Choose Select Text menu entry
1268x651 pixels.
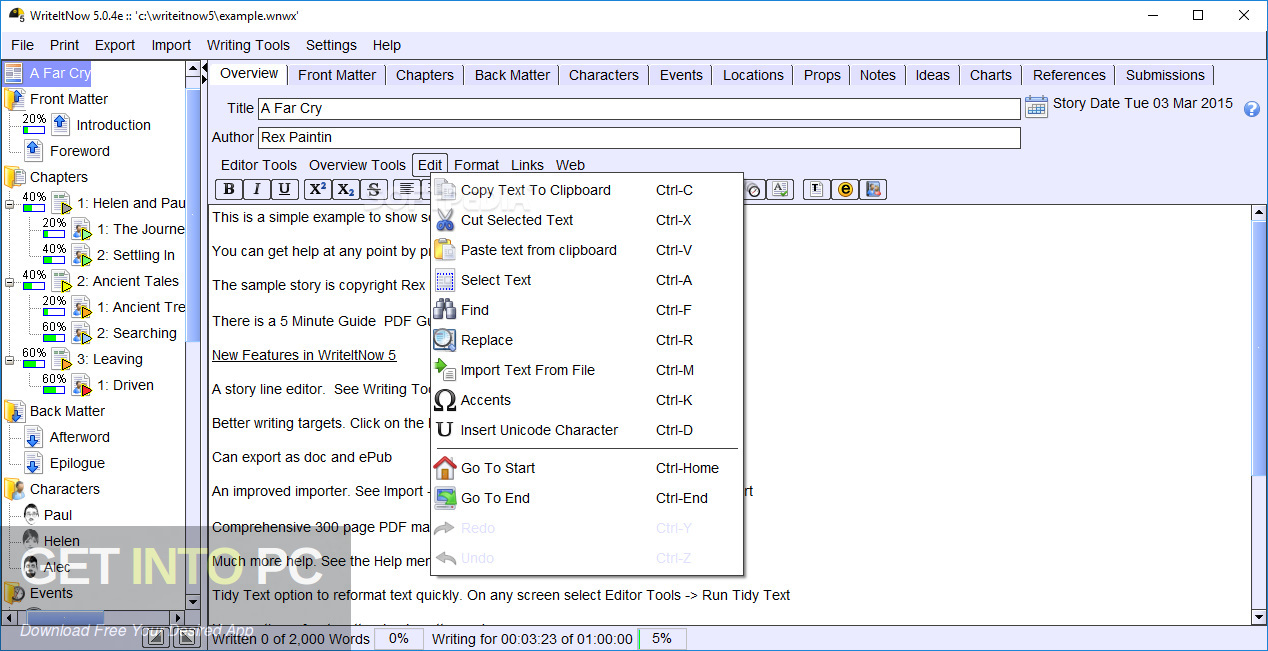tap(587, 280)
